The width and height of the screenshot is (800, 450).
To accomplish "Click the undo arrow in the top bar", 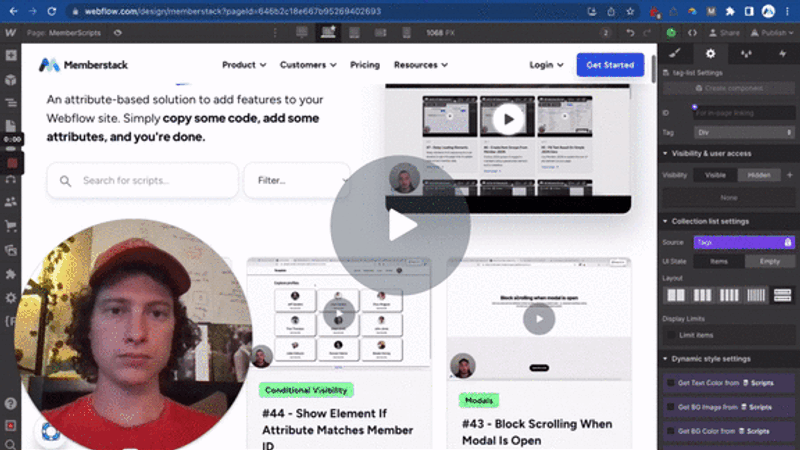I will pyautogui.click(x=631, y=33).
